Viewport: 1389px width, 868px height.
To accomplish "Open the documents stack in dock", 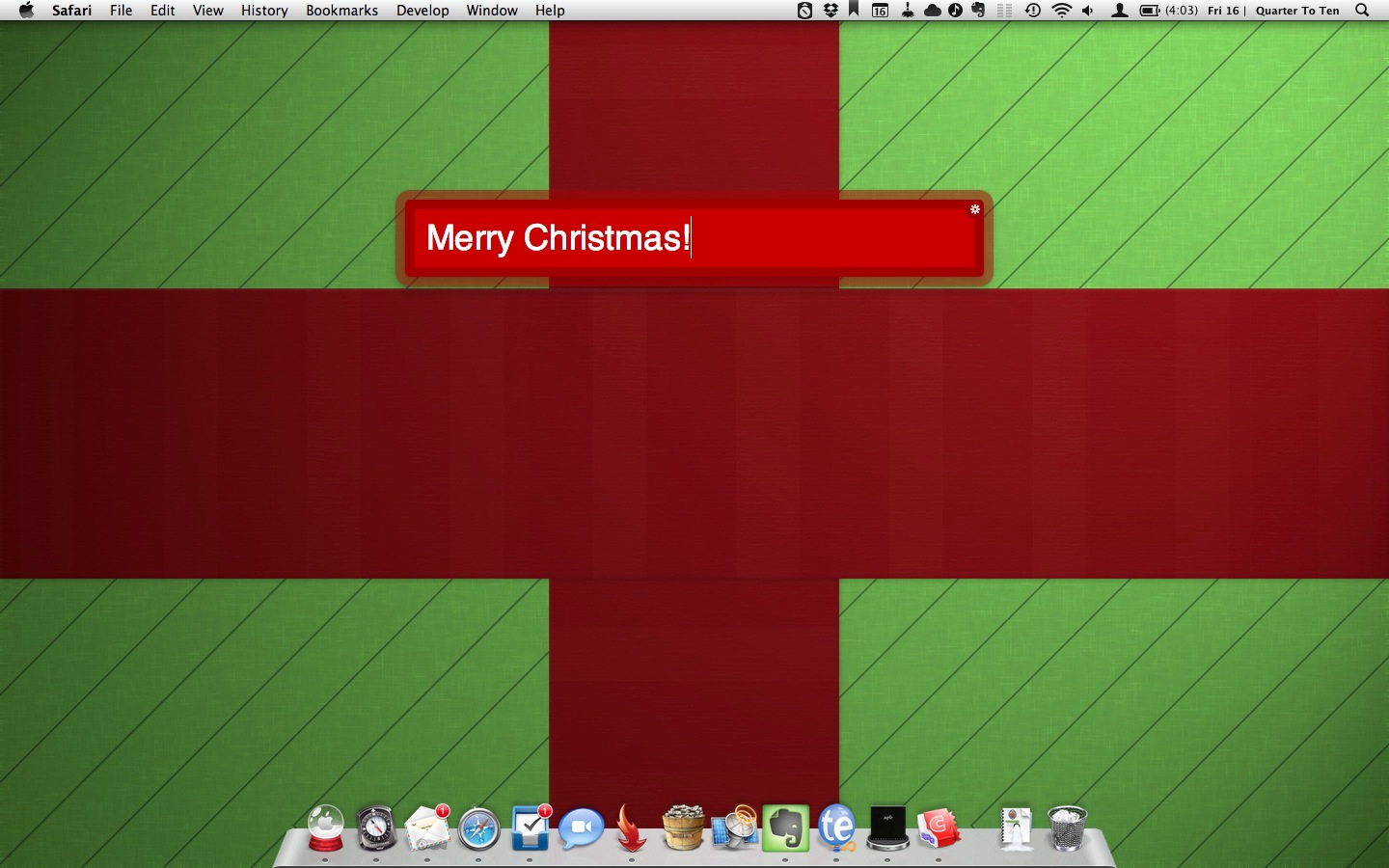I will (x=1015, y=828).
